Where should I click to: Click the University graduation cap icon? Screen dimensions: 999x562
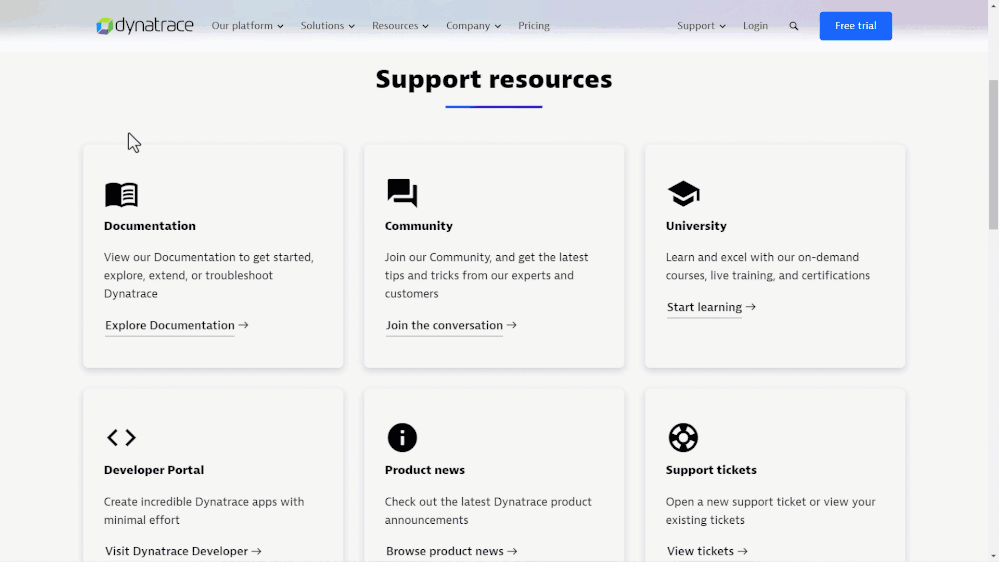(683, 193)
